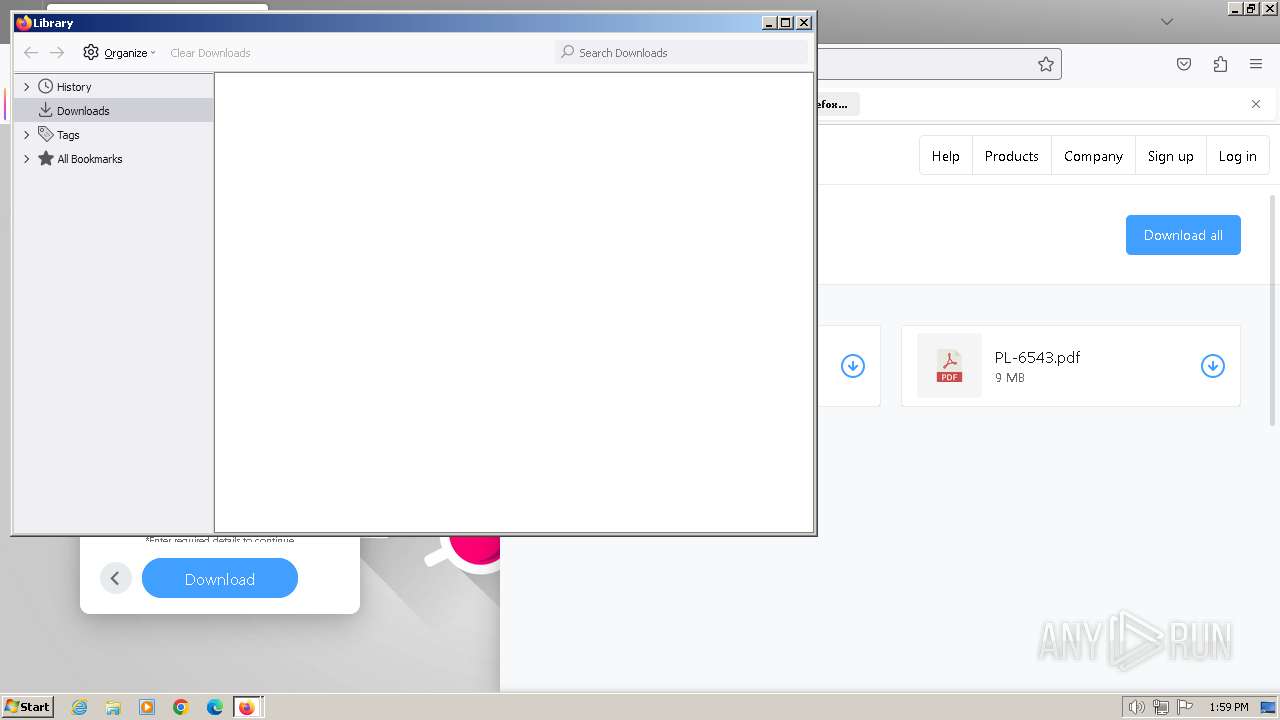The image size is (1280, 720).
Task: Click the Log in link
Action: tap(1238, 156)
